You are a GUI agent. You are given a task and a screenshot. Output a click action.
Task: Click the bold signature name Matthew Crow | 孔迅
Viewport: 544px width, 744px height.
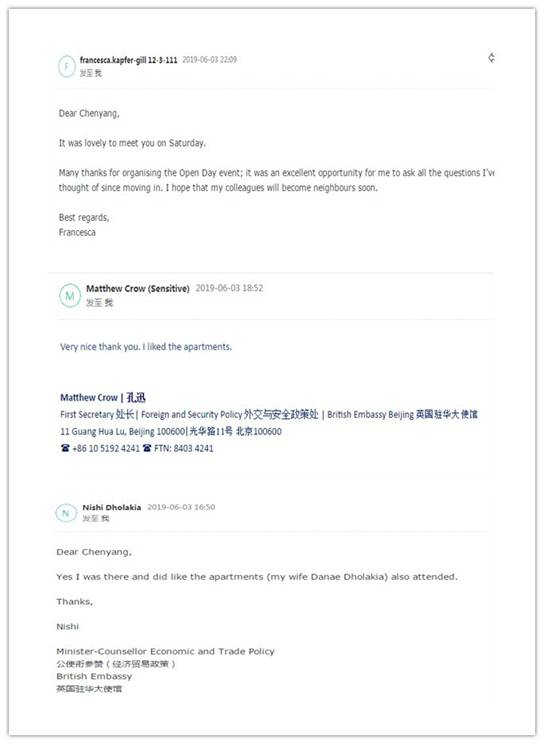tap(103, 398)
